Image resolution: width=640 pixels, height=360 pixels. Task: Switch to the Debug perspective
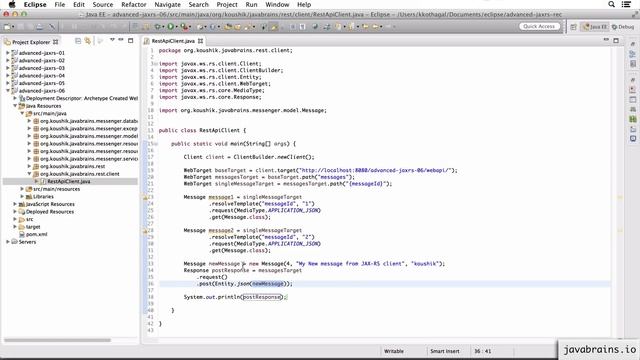coord(623,27)
